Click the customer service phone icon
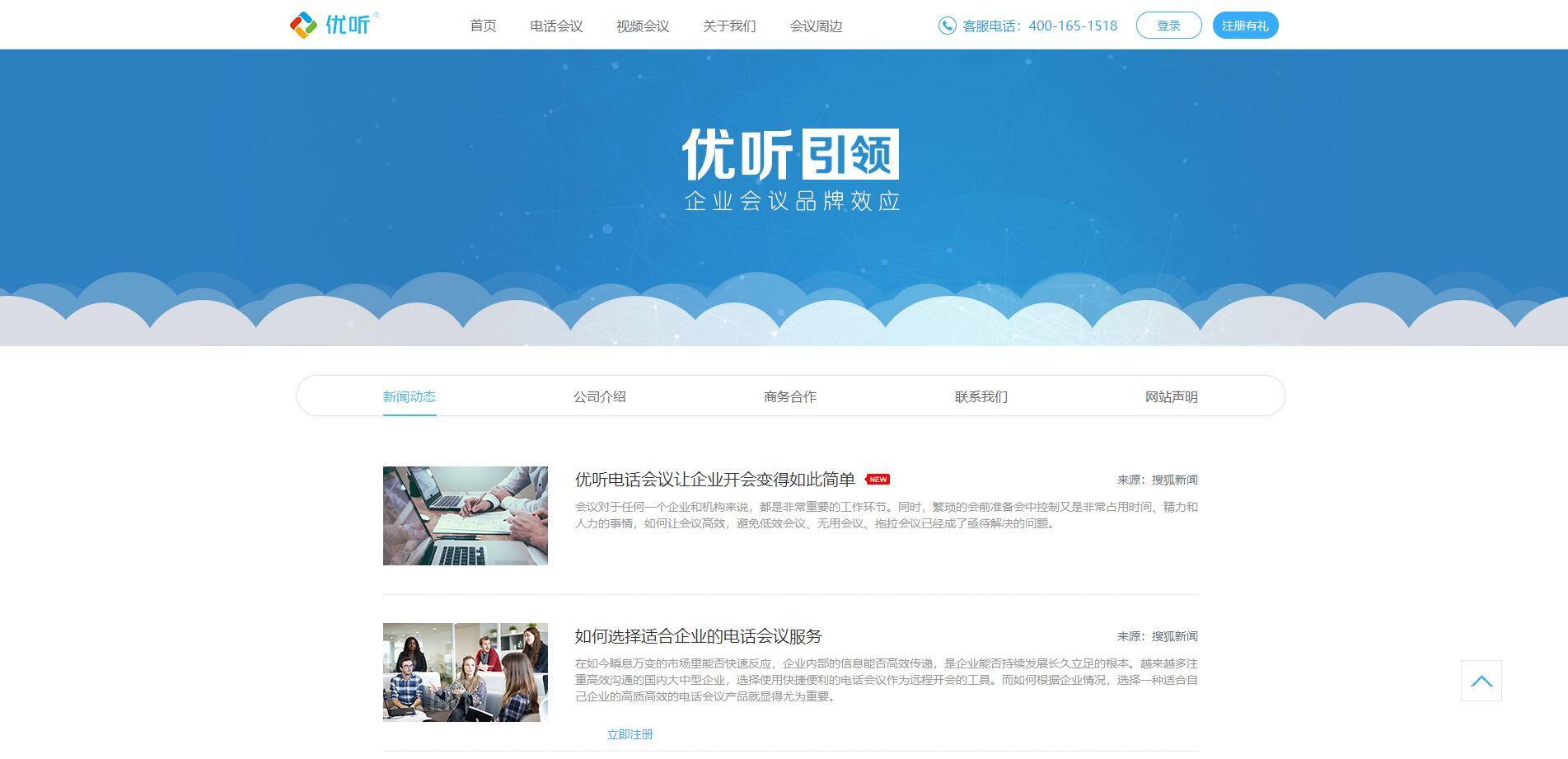1568x759 pixels. pos(947,26)
